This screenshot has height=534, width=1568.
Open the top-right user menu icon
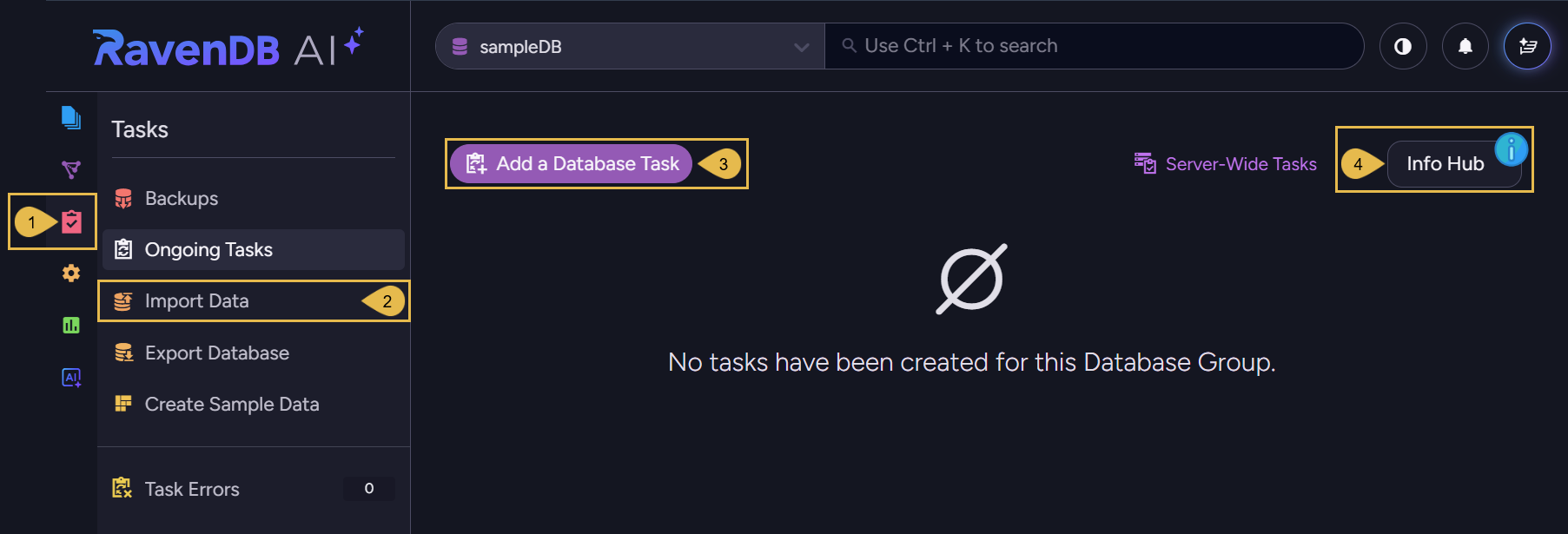[1527, 46]
